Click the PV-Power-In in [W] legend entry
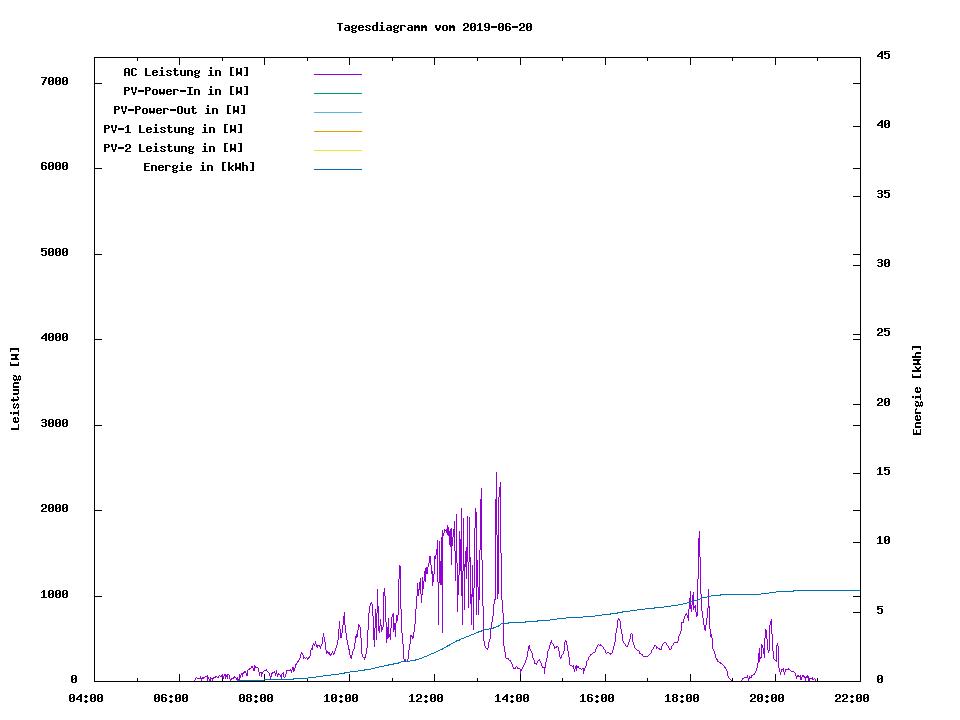Viewport: 960px width, 720px height. [x=193, y=91]
